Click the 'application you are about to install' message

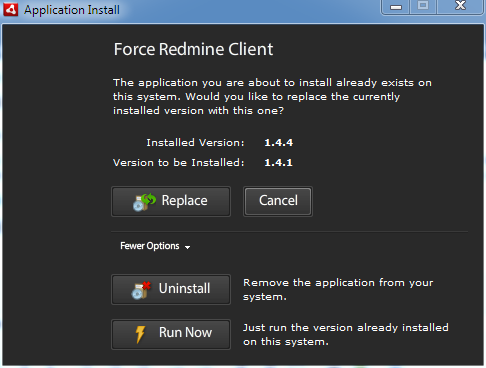[x=272, y=96]
